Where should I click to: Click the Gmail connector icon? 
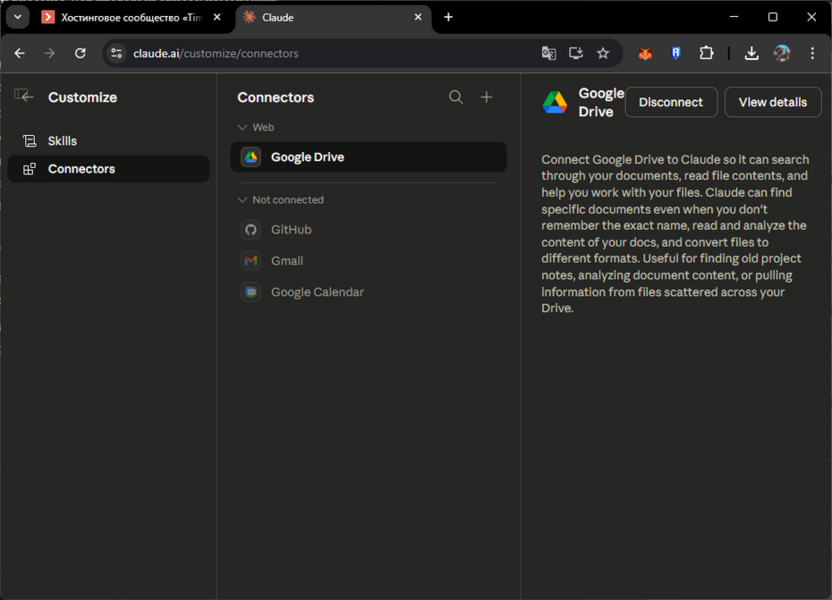pyautogui.click(x=251, y=261)
